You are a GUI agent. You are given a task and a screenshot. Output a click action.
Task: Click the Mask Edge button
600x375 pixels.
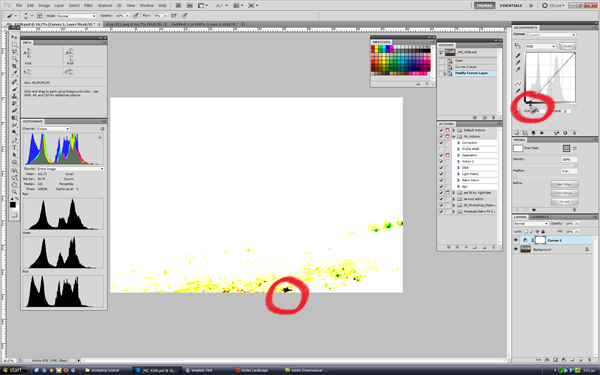tap(564, 184)
